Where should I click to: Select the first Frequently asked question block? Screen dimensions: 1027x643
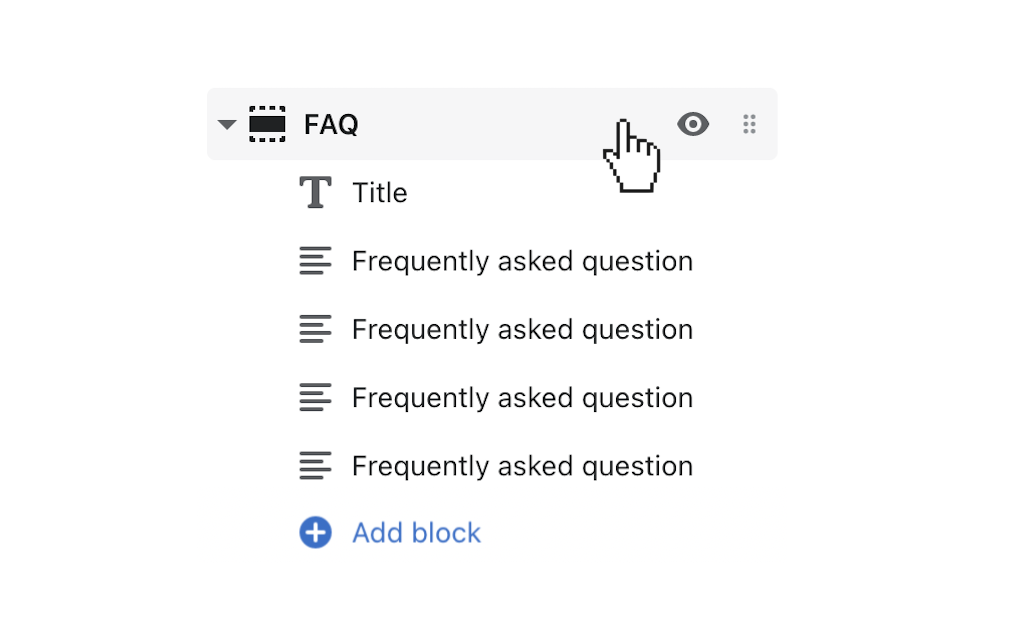click(x=521, y=260)
